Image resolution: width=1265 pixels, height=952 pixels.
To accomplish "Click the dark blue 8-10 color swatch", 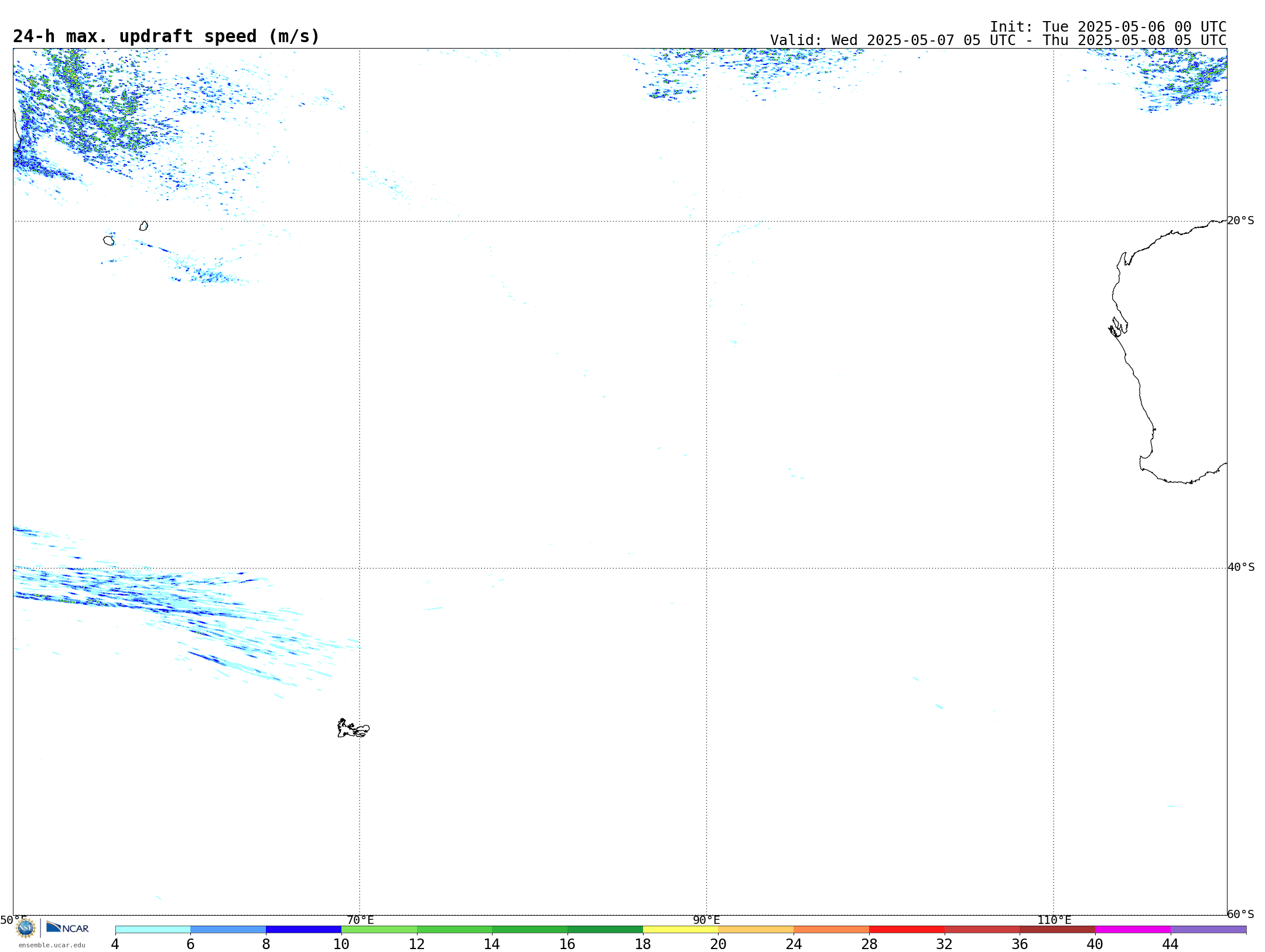I will click(x=304, y=930).
